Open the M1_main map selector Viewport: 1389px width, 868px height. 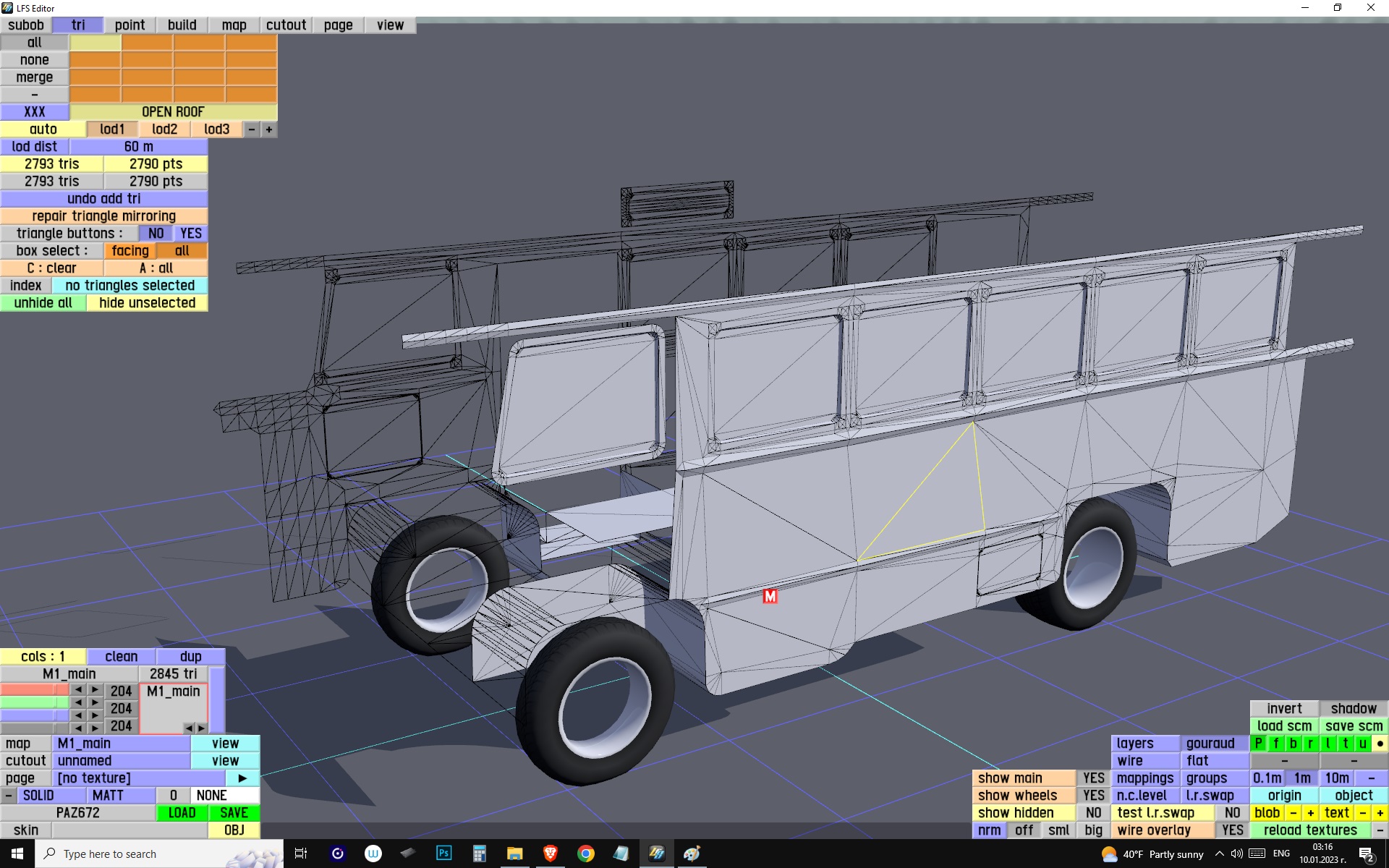click(x=120, y=744)
